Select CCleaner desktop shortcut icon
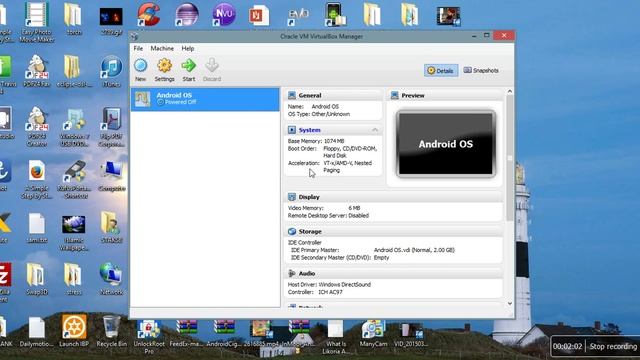The width and height of the screenshot is (640, 360). pyautogui.click(x=149, y=15)
